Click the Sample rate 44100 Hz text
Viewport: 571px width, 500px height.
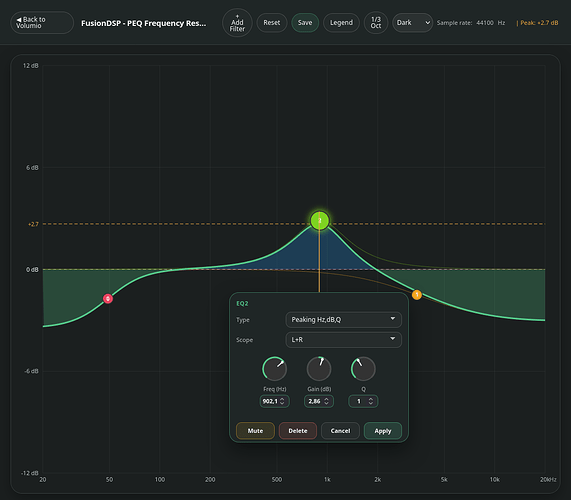coord(471,23)
